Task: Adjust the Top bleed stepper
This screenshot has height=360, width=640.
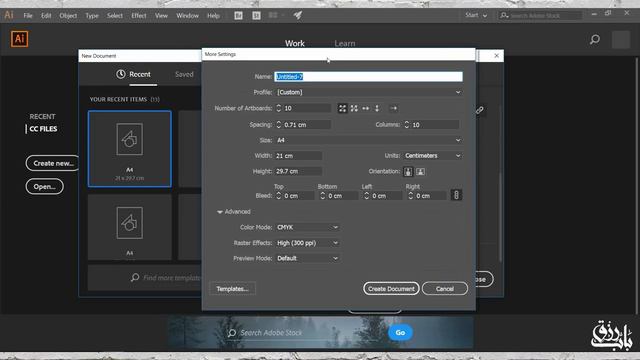Action: [279, 196]
